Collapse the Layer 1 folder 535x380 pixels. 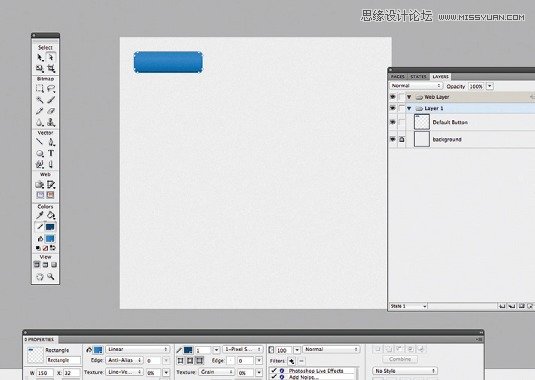point(409,108)
